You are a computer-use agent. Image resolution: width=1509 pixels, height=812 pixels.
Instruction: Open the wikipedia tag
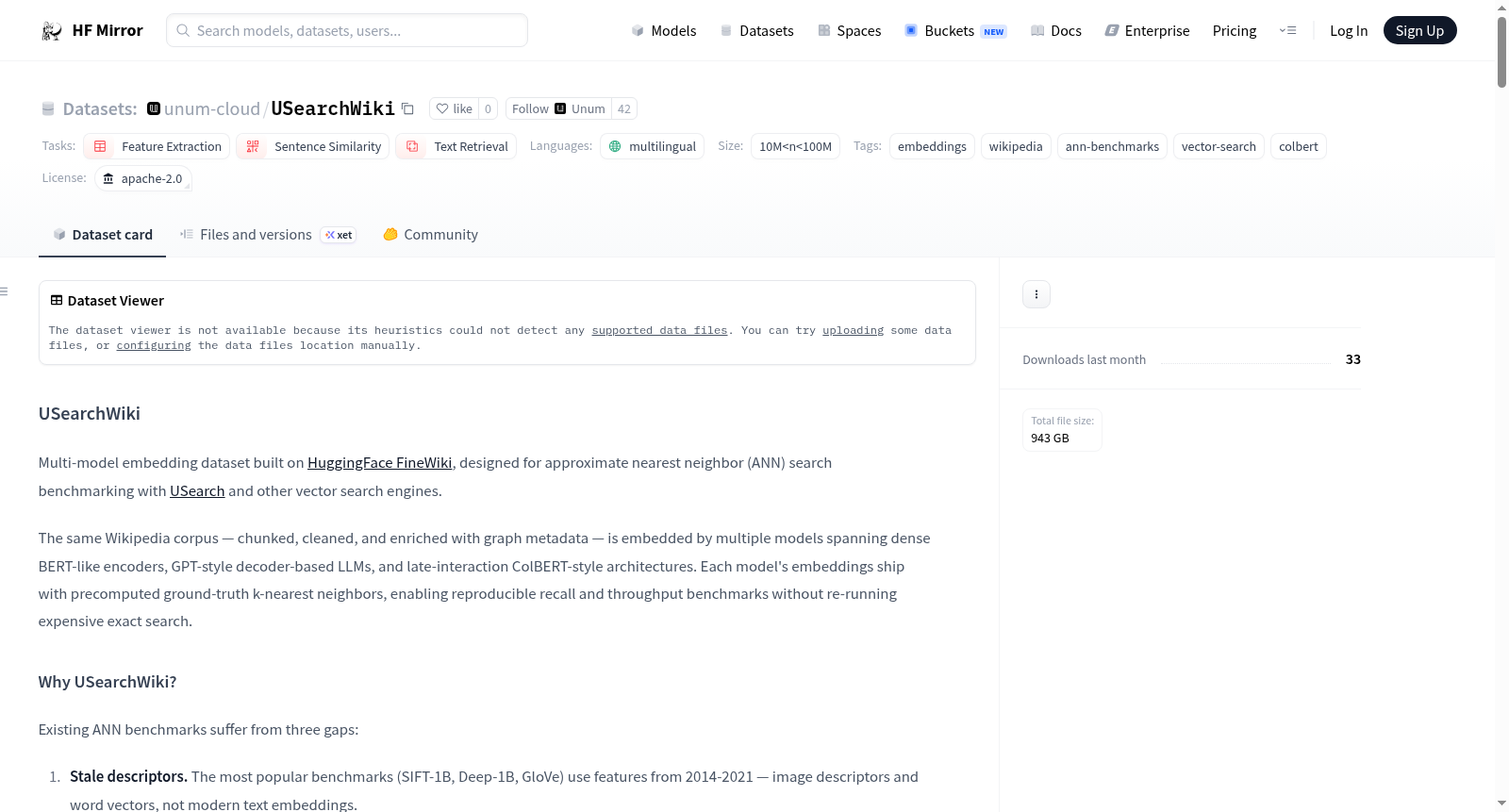tap(1016, 146)
